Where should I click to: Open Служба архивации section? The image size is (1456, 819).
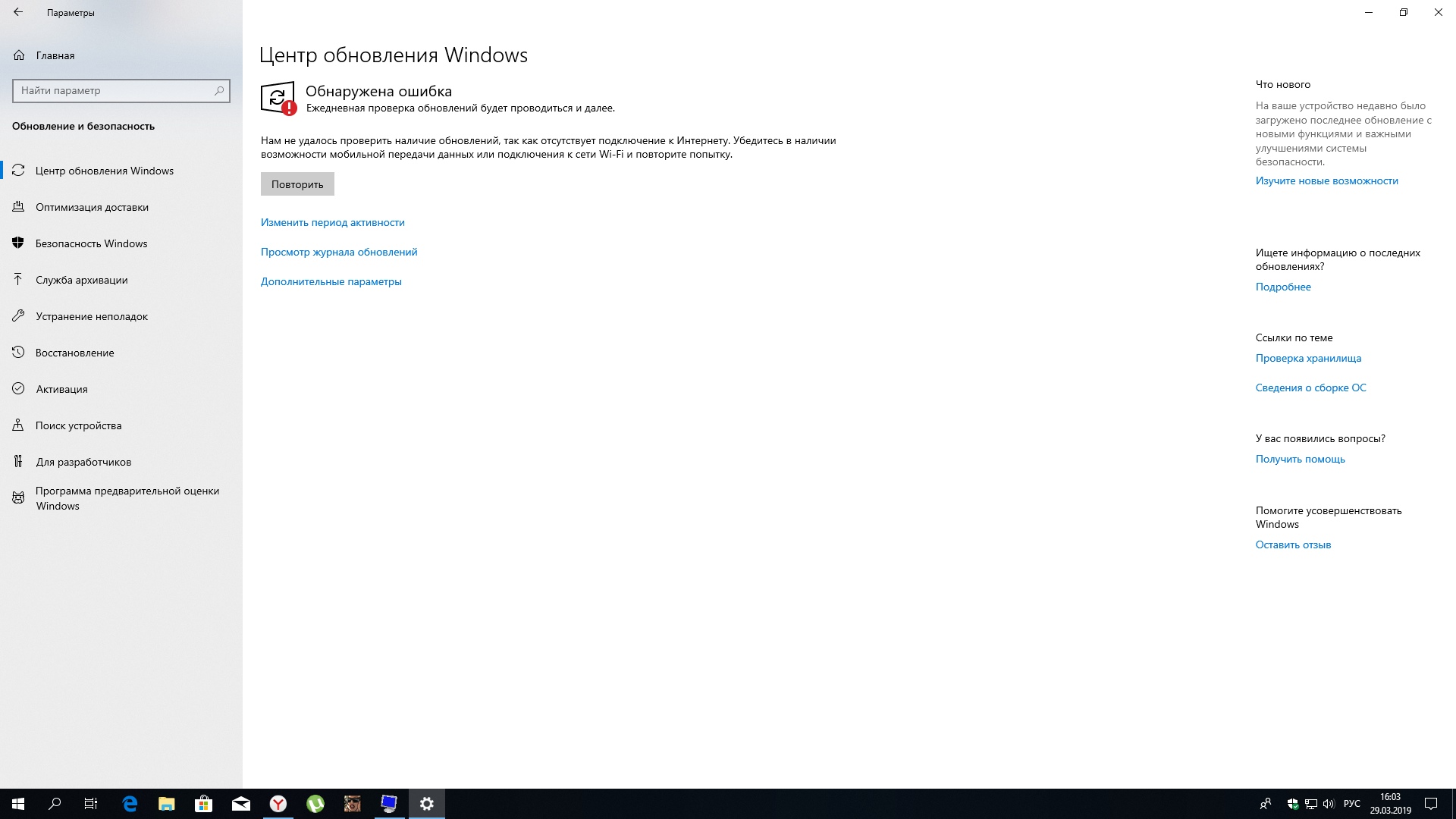[121, 280]
